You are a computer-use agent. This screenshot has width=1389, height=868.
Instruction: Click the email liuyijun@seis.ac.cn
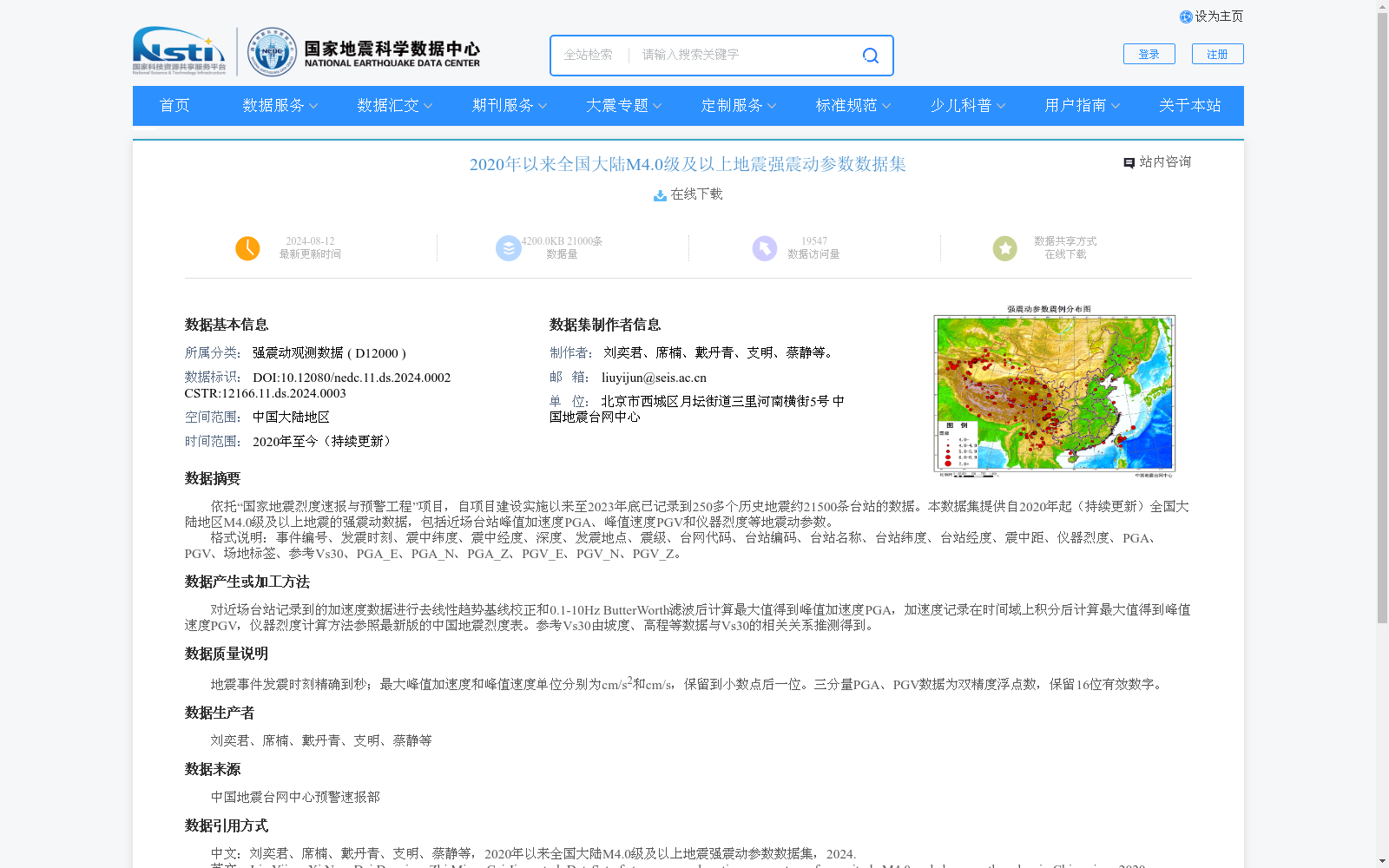click(x=654, y=378)
